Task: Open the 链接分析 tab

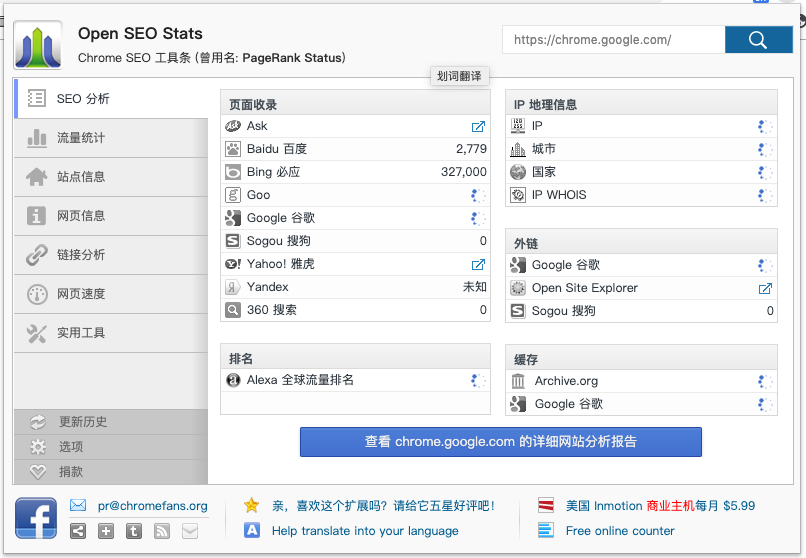Action: [111, 255]
